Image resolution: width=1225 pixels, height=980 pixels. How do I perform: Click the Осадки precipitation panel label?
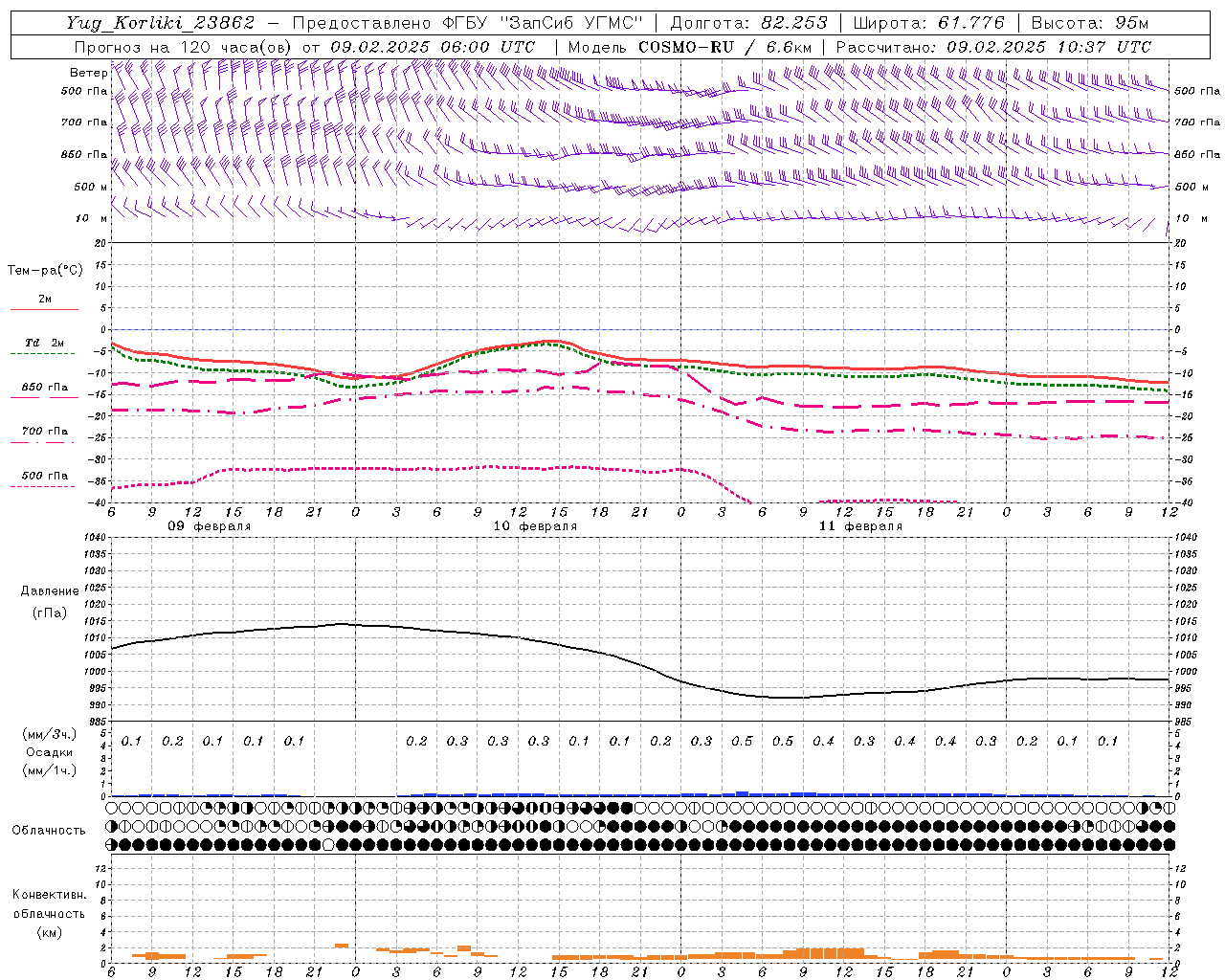pyautogui.click(x=50, y=753)
